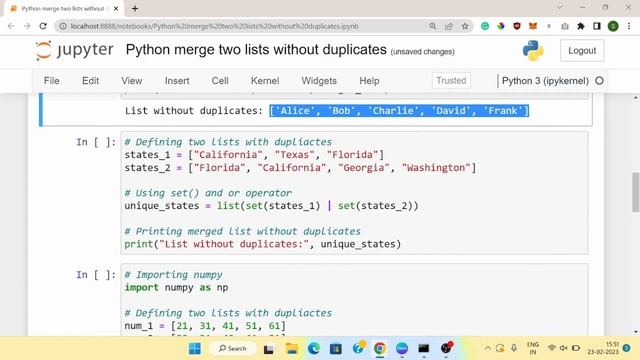The width and height of the screenshot is (640, 360).
Task: Open the colorful pinwheel extension icon
Action: [x=501, y=26]
